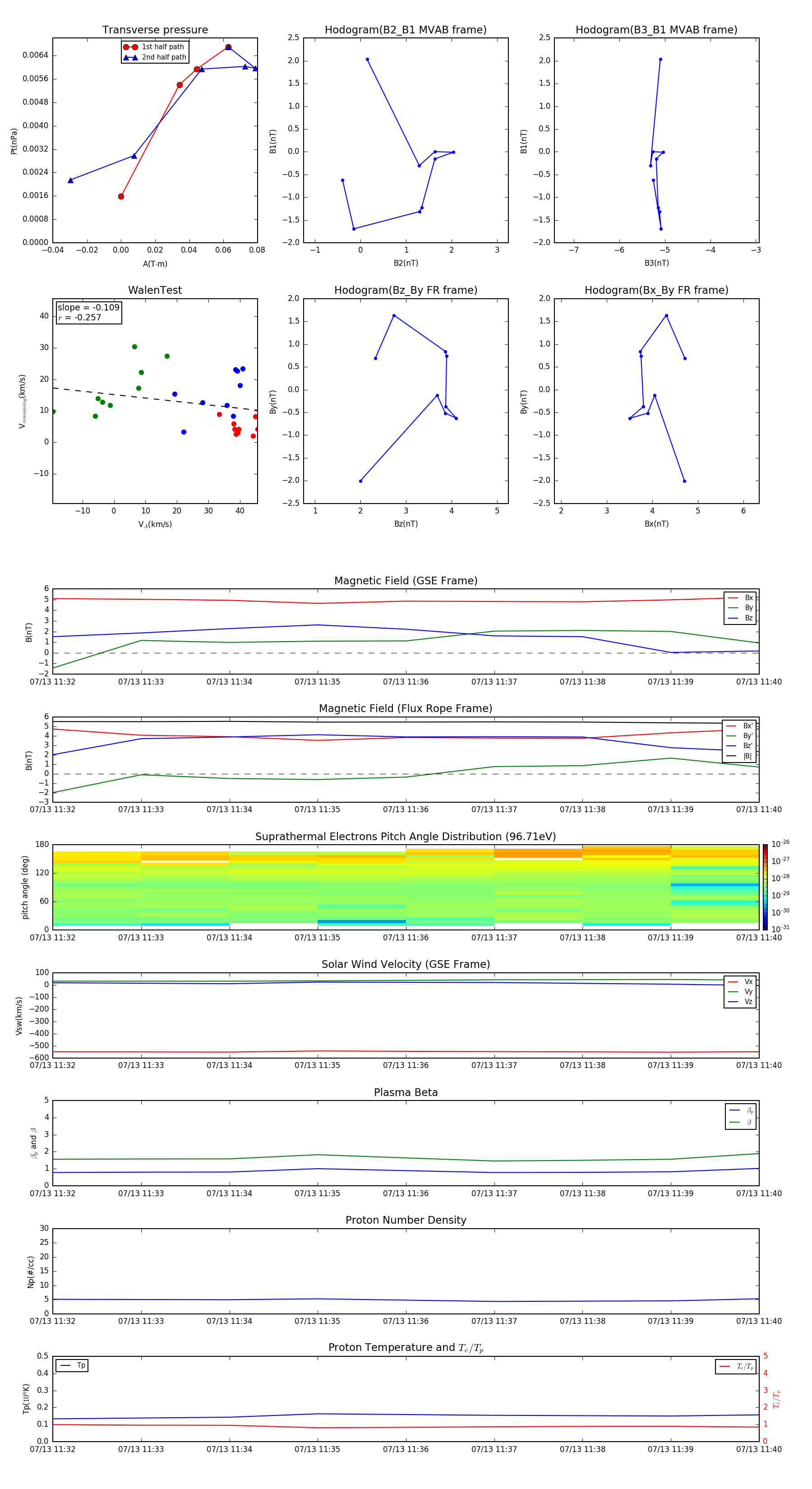Select the green By legend entry in GSE plot
Image resolution: width=812 pixels, height=1489 pixels.
[740, 608]
